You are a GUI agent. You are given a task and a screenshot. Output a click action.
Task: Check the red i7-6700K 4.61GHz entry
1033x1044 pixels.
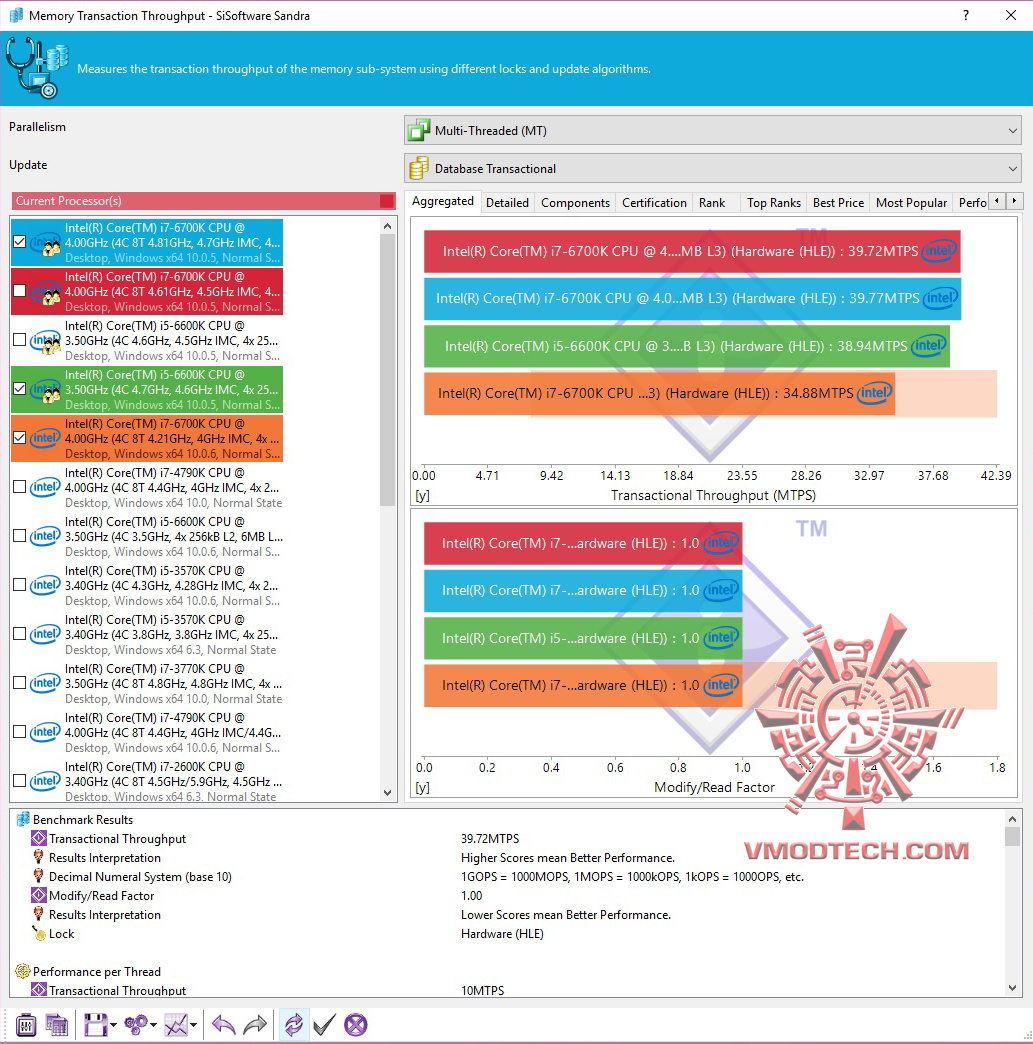click(x=19, y=291)
